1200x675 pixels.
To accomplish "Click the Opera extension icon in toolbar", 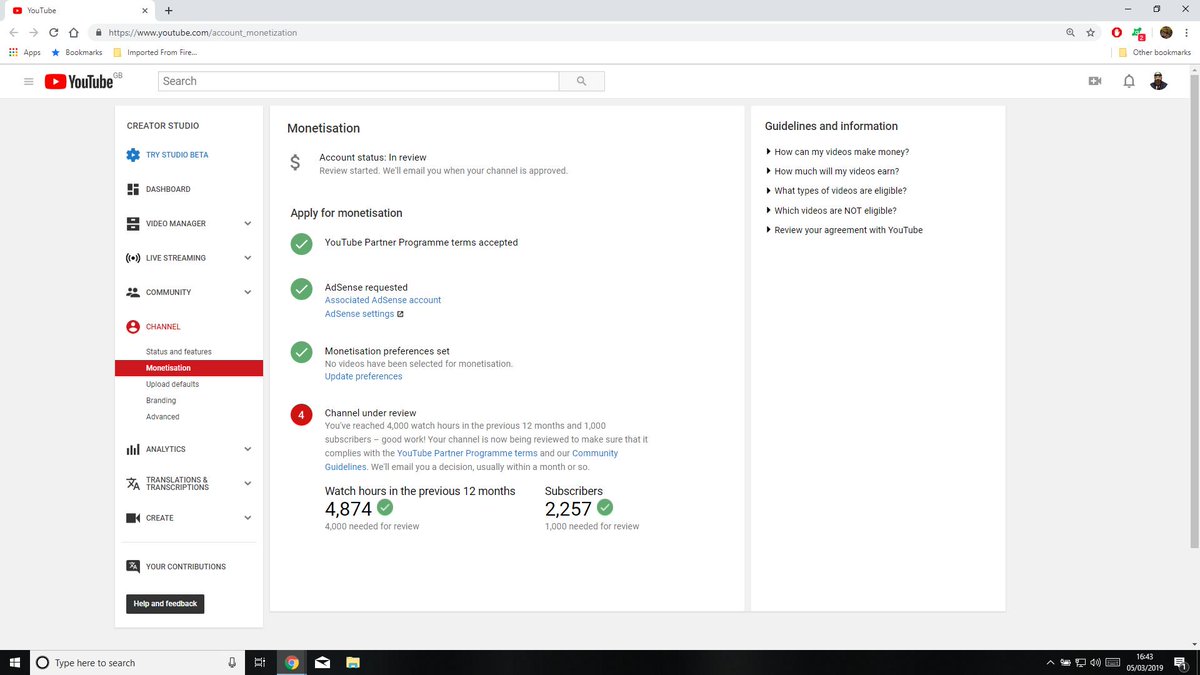I will click(1117, 32).
